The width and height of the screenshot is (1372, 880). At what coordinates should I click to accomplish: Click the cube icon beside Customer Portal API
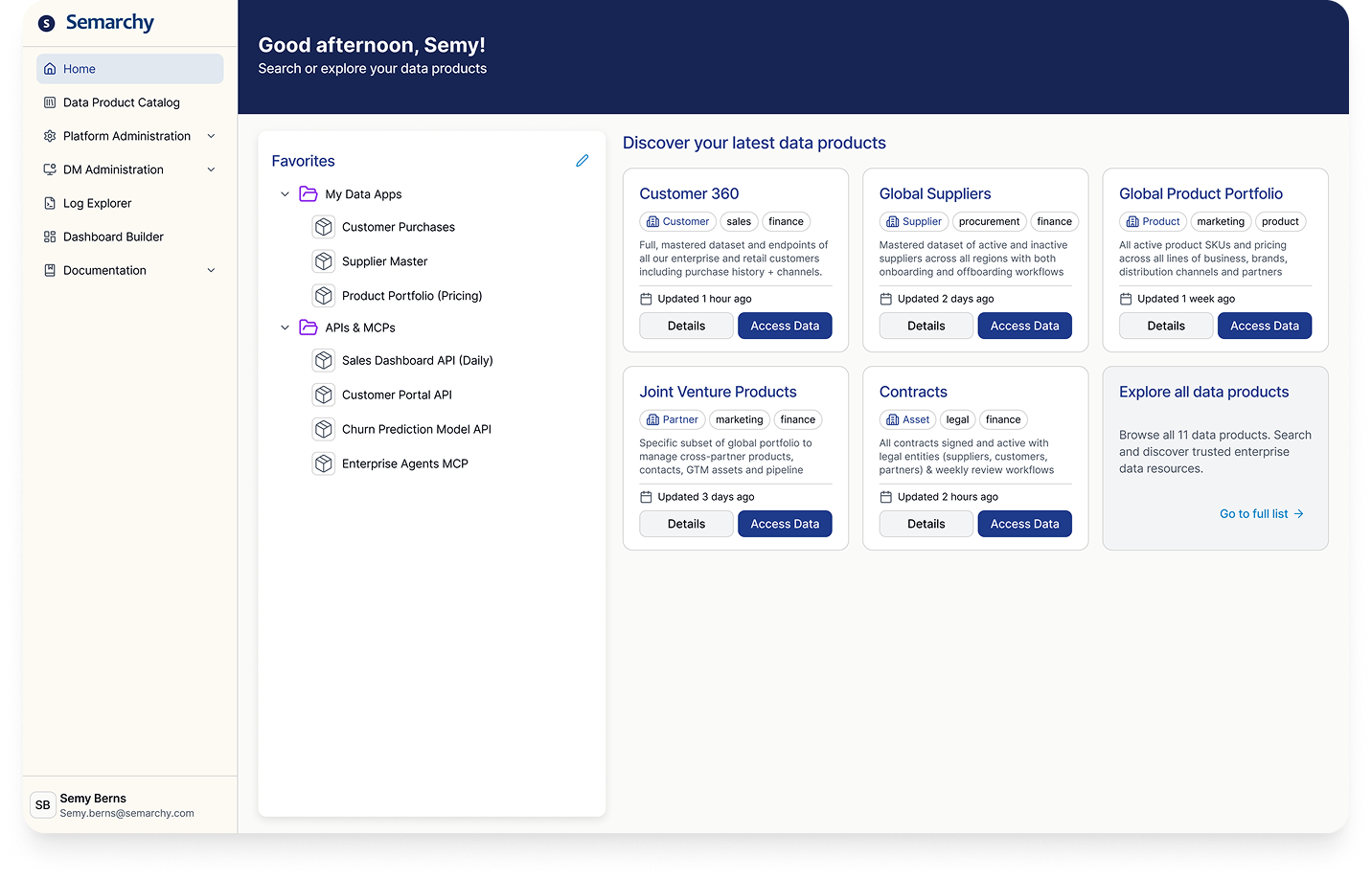(324, 395)
